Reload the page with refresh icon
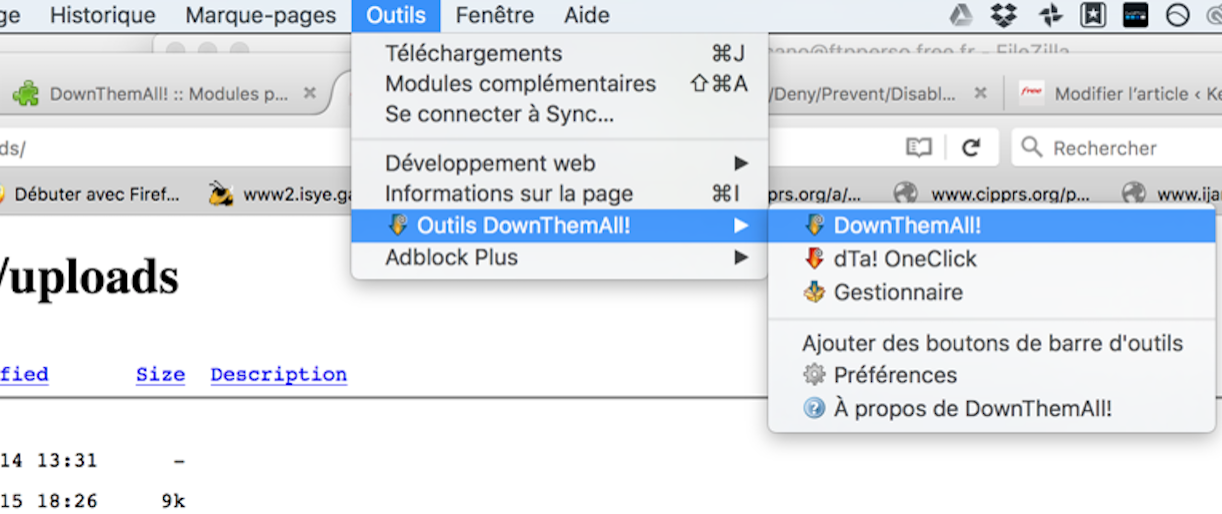 pyautogui.click(x=970, y=148)
